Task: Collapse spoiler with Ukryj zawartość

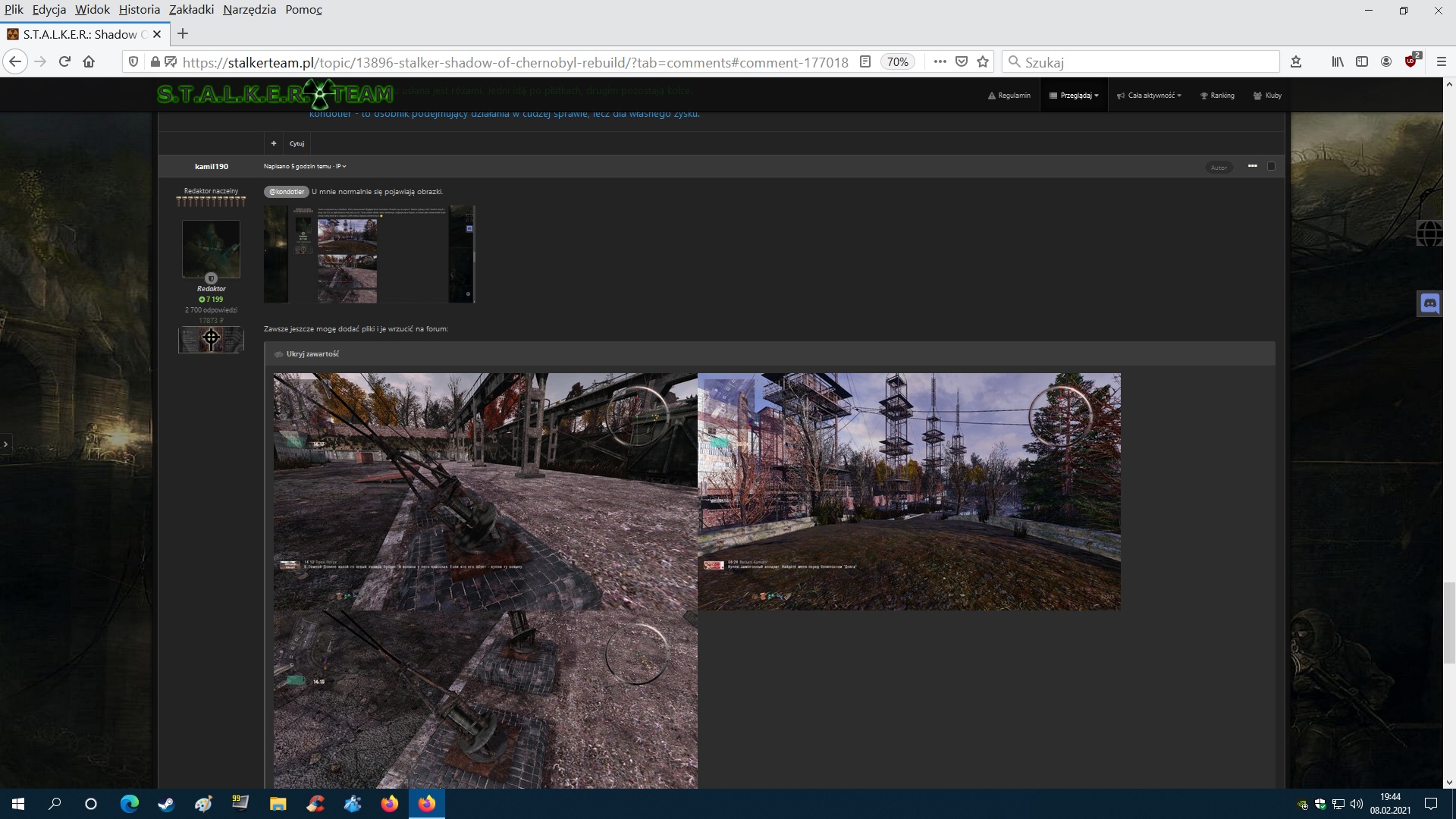Action: click(312, 354)
